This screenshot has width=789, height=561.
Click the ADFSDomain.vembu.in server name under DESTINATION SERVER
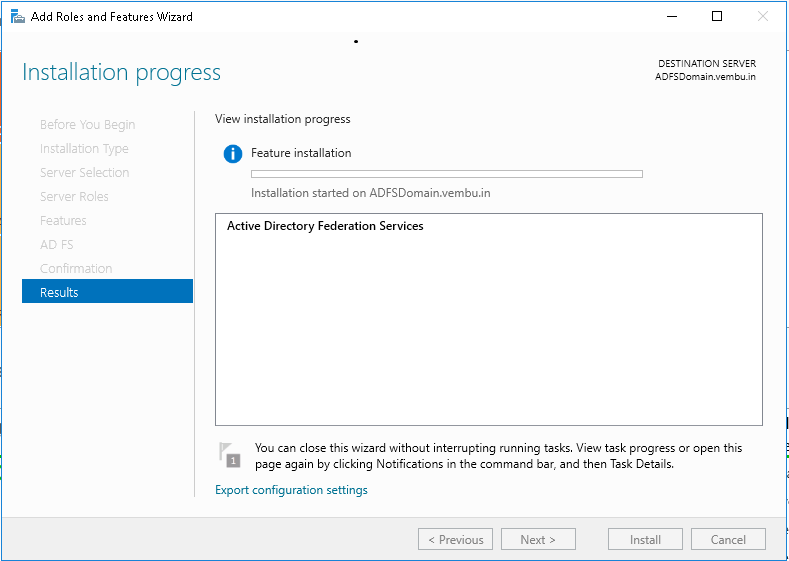pos(705,77)
